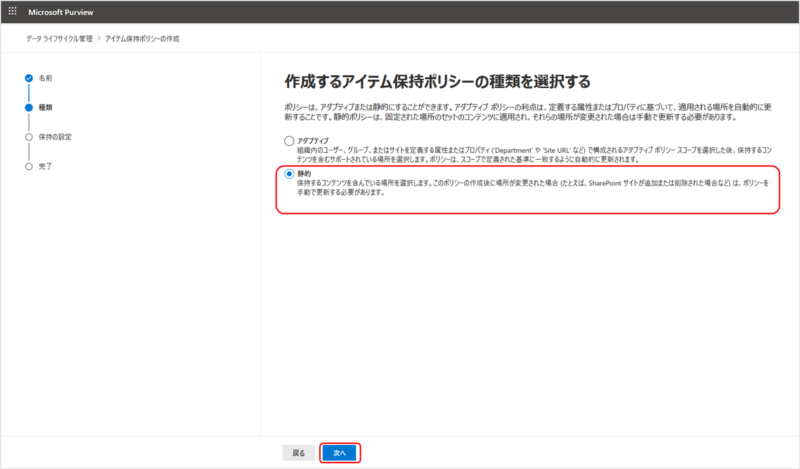The height and width of the screenshot is (469, 800).
Task: Go to データ ライフサイクル管理 breadcrumb
Action: [59, 38]
